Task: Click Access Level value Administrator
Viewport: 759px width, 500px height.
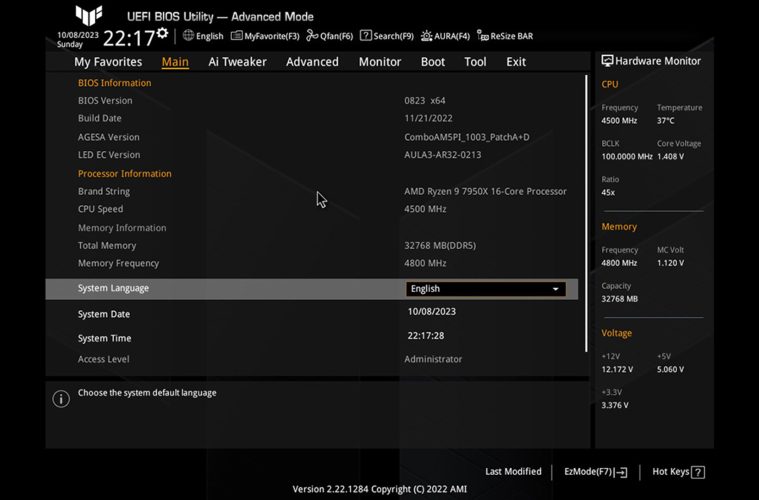Action: (x=433, y=359)
